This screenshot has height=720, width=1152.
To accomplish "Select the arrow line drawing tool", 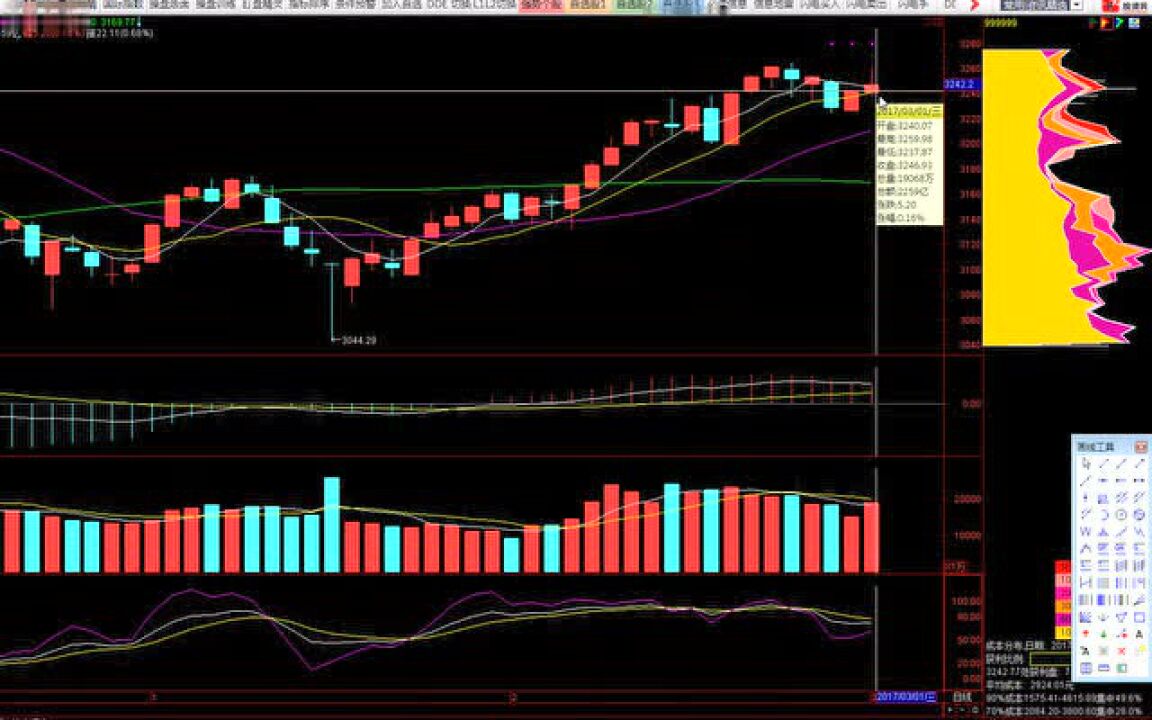I will pos(1139,463).
